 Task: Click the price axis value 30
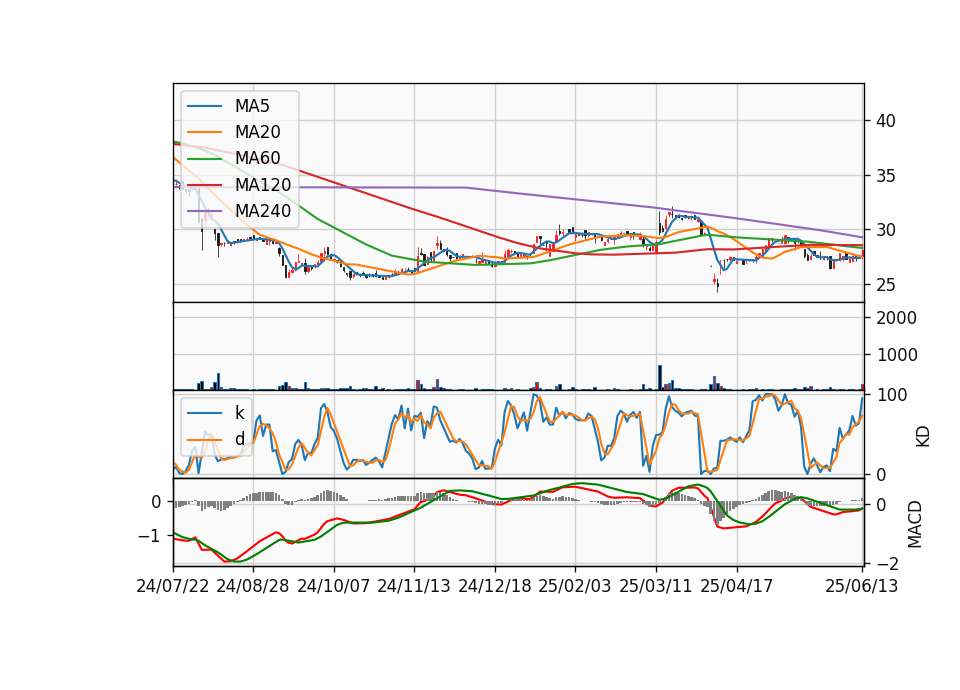tap(885, 230)
